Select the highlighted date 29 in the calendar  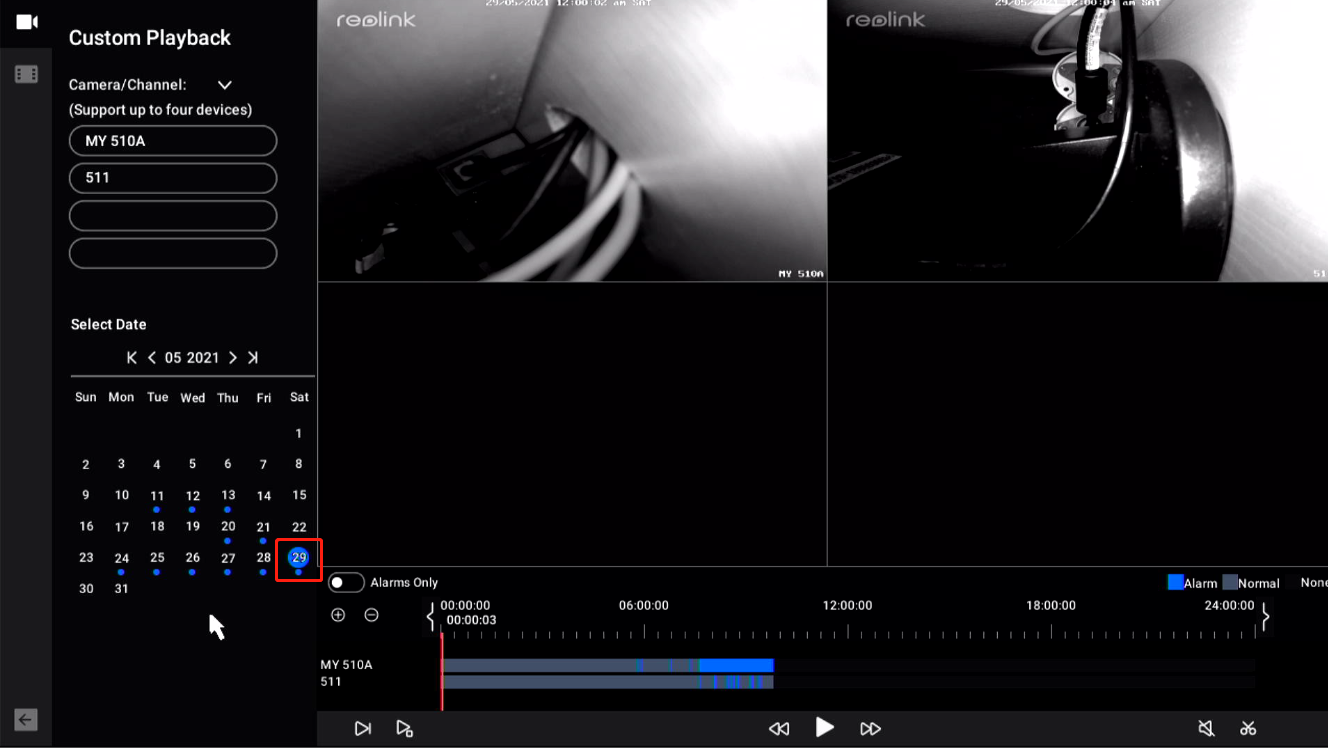299,557
